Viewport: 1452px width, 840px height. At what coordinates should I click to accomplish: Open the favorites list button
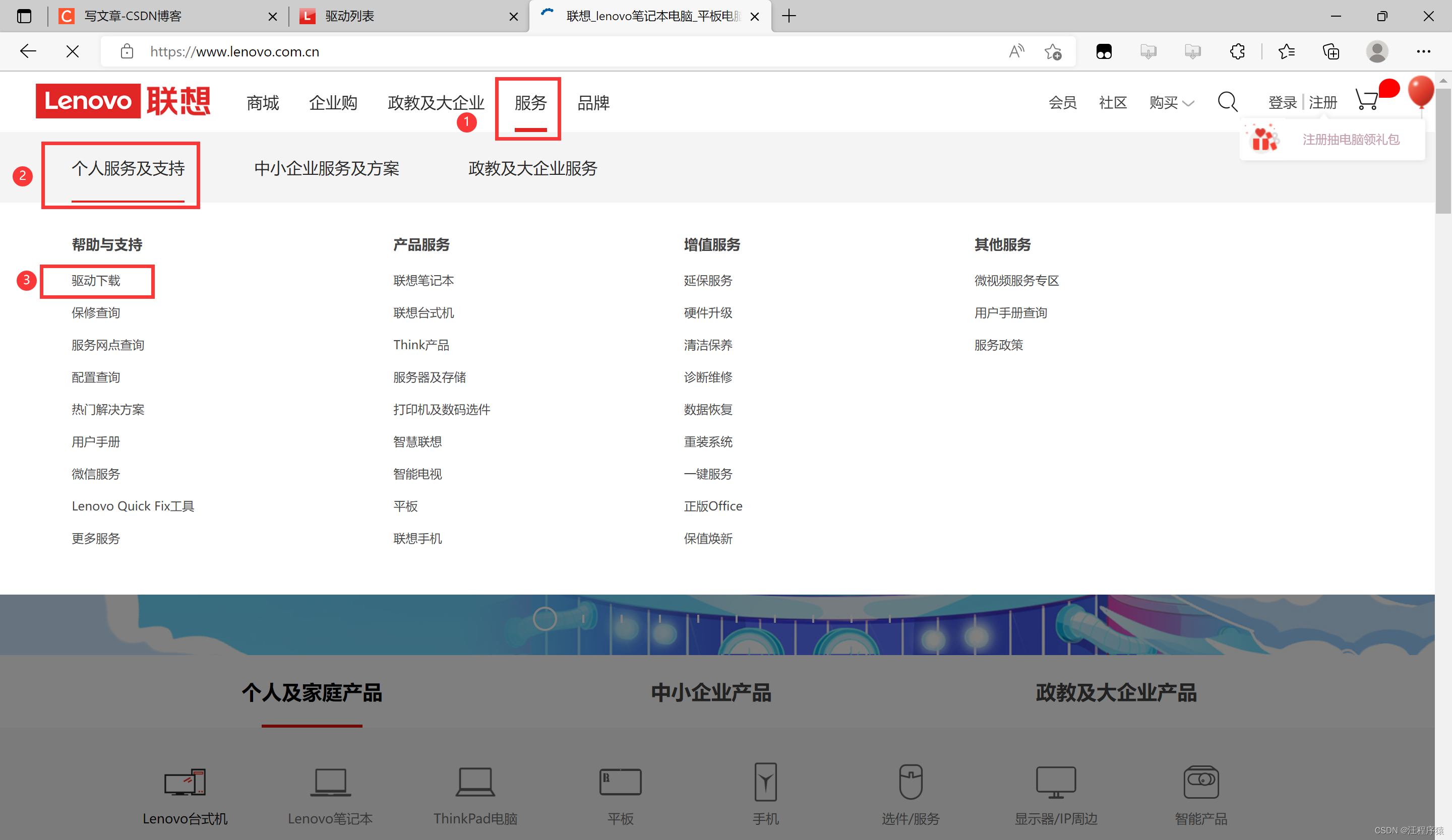point(1286,52)
